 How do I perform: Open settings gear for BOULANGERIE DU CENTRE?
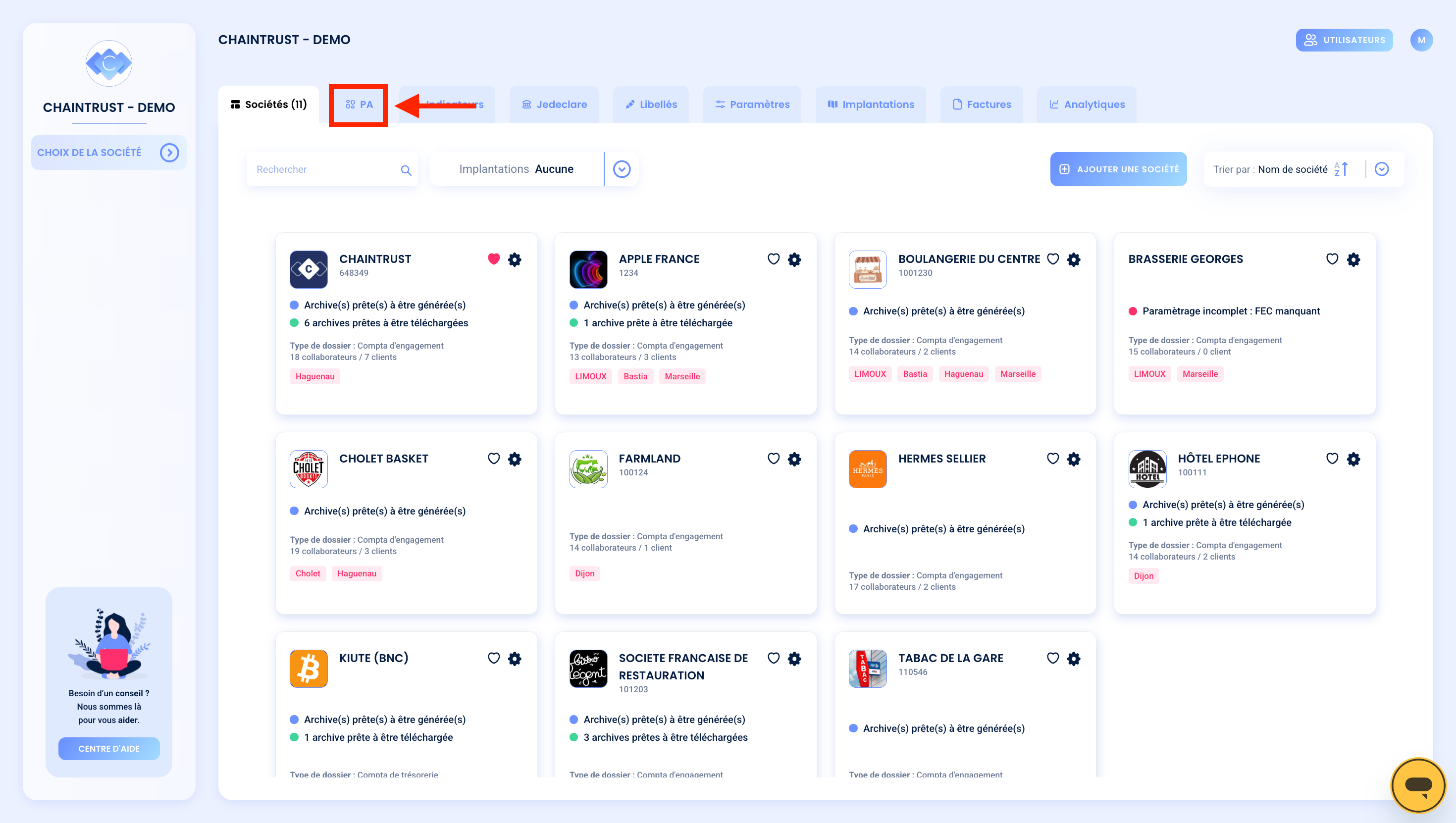pyautogui.click(x=1073, y=259)
